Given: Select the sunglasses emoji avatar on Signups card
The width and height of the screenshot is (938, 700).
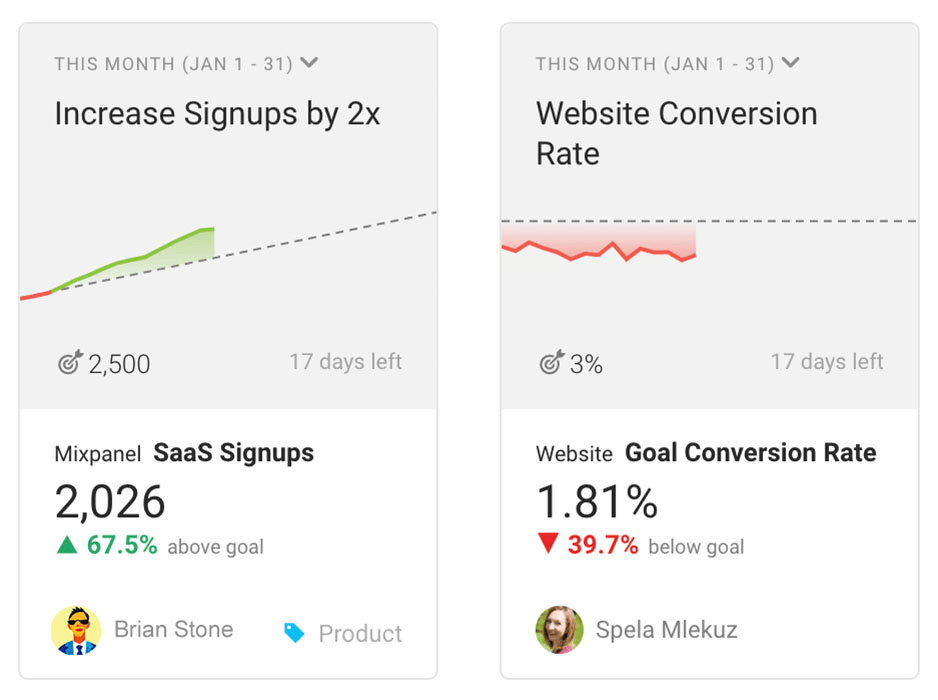Looking at the screenshot, I should (x=77, y=630).
